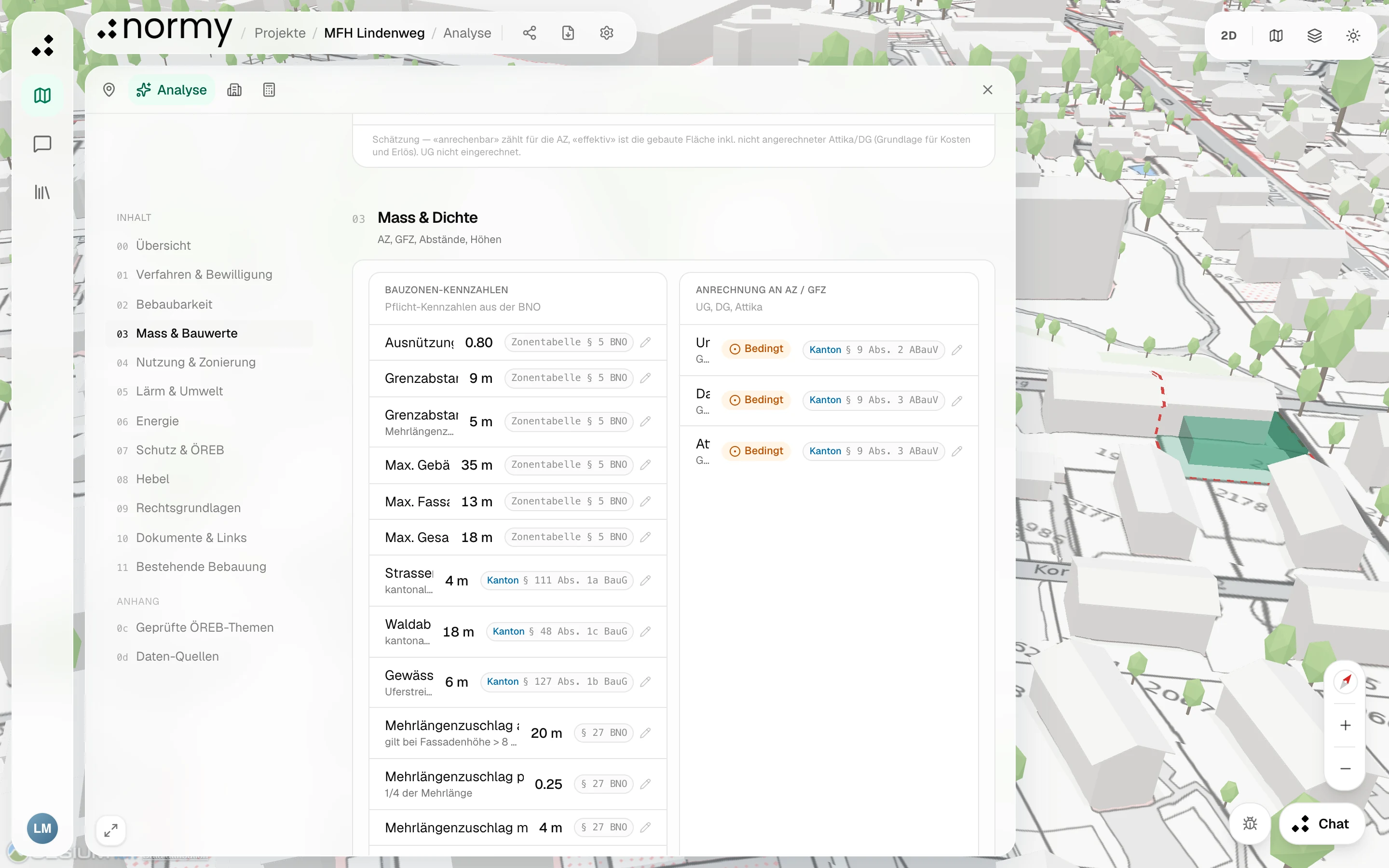Open the building tab icon
Screen dimensions: 1389x868
pyautogui.click(x=234, y=90)
